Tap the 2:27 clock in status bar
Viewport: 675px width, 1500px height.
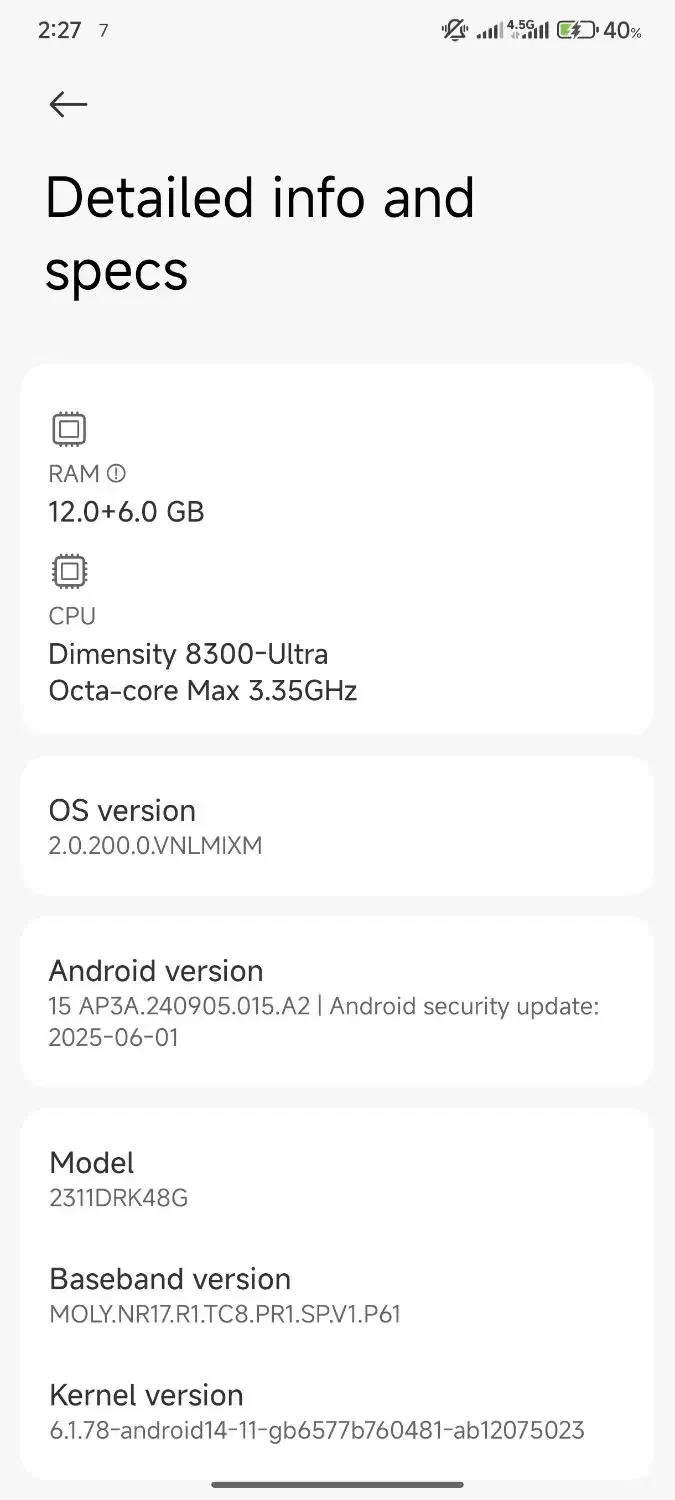(x=59, y=30)
